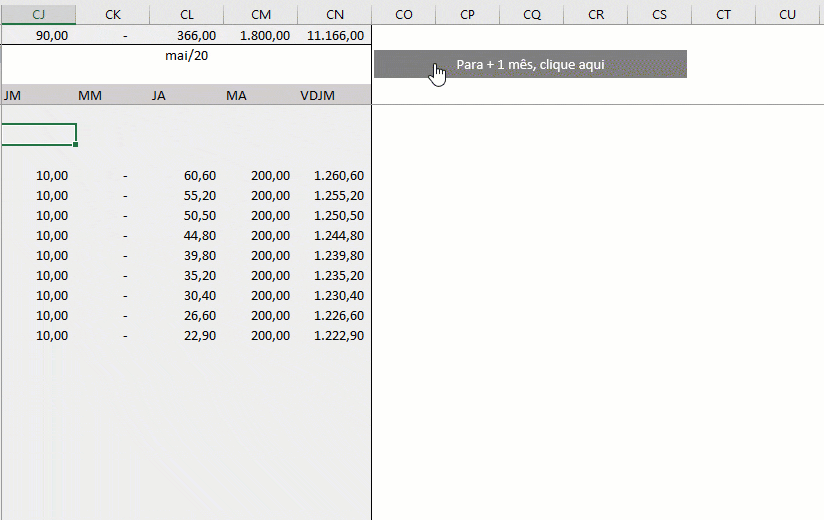
Task: Click the cell showing 1.800,00
Action: click(x=261, y=35)
